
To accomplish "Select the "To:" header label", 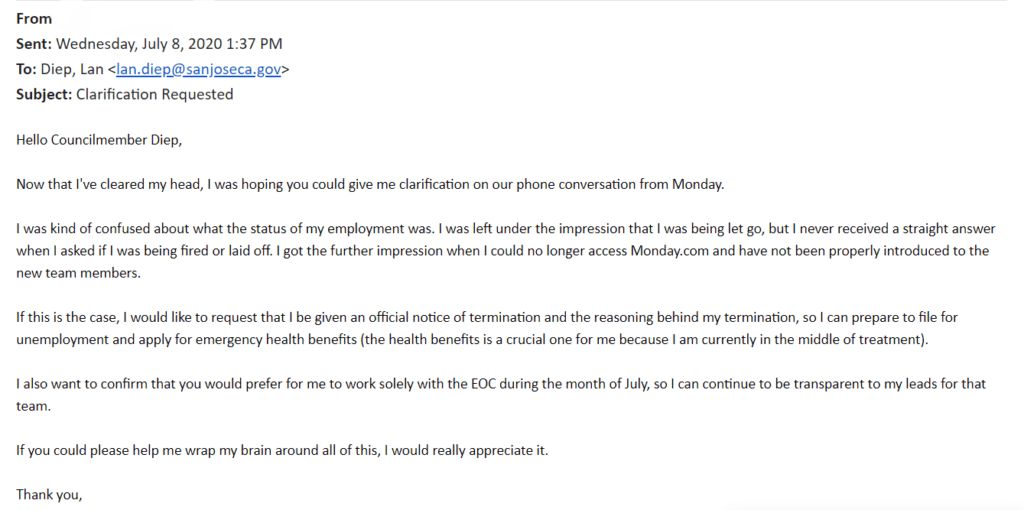I will click(x=27, y=69).
